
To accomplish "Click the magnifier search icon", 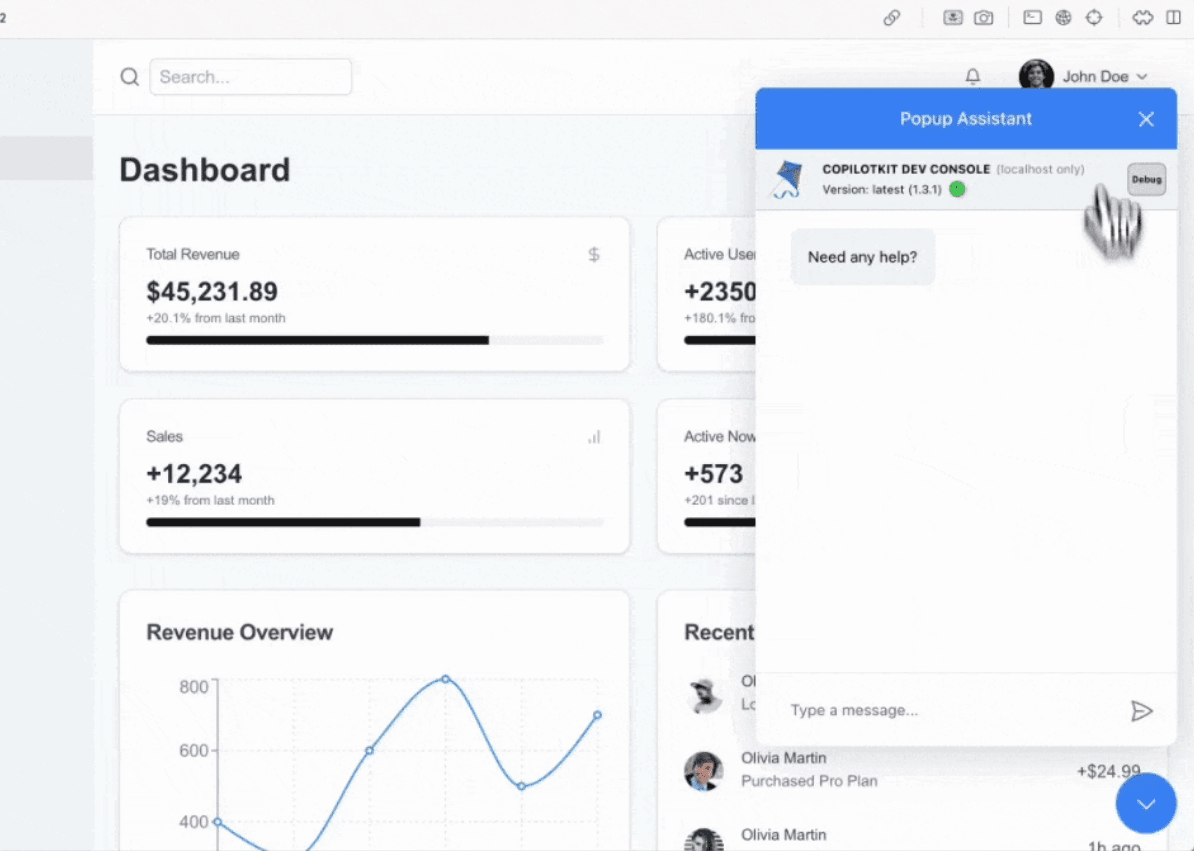I will (x=129, y=77).
